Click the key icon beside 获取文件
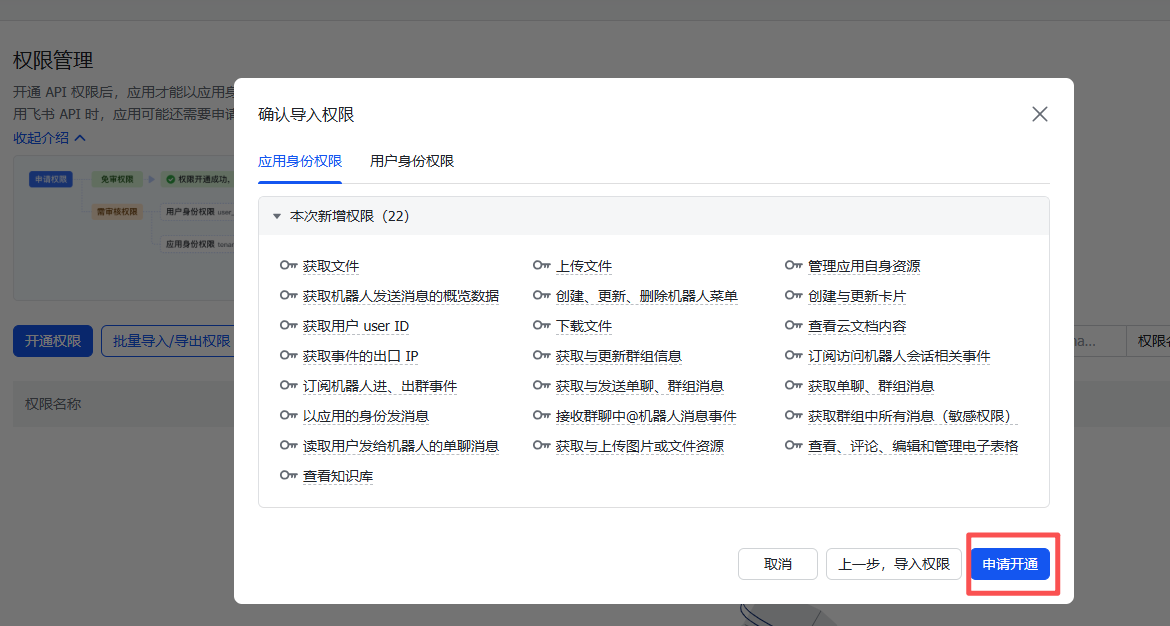 point(286,265)
